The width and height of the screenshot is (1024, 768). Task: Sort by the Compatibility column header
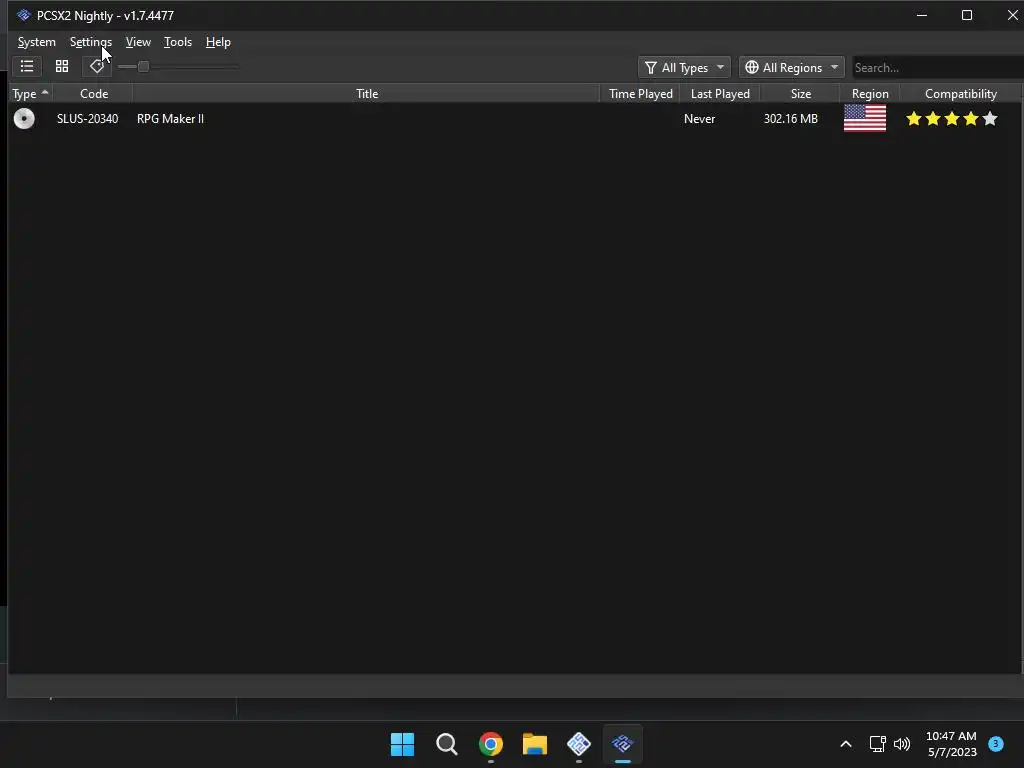(960, 93)
